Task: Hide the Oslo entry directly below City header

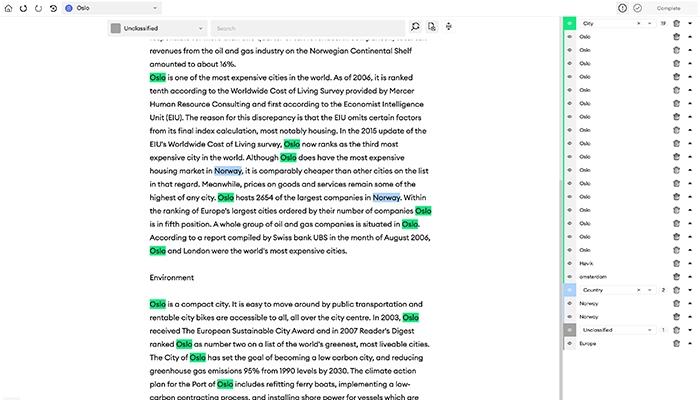Action: click(570, 37)
